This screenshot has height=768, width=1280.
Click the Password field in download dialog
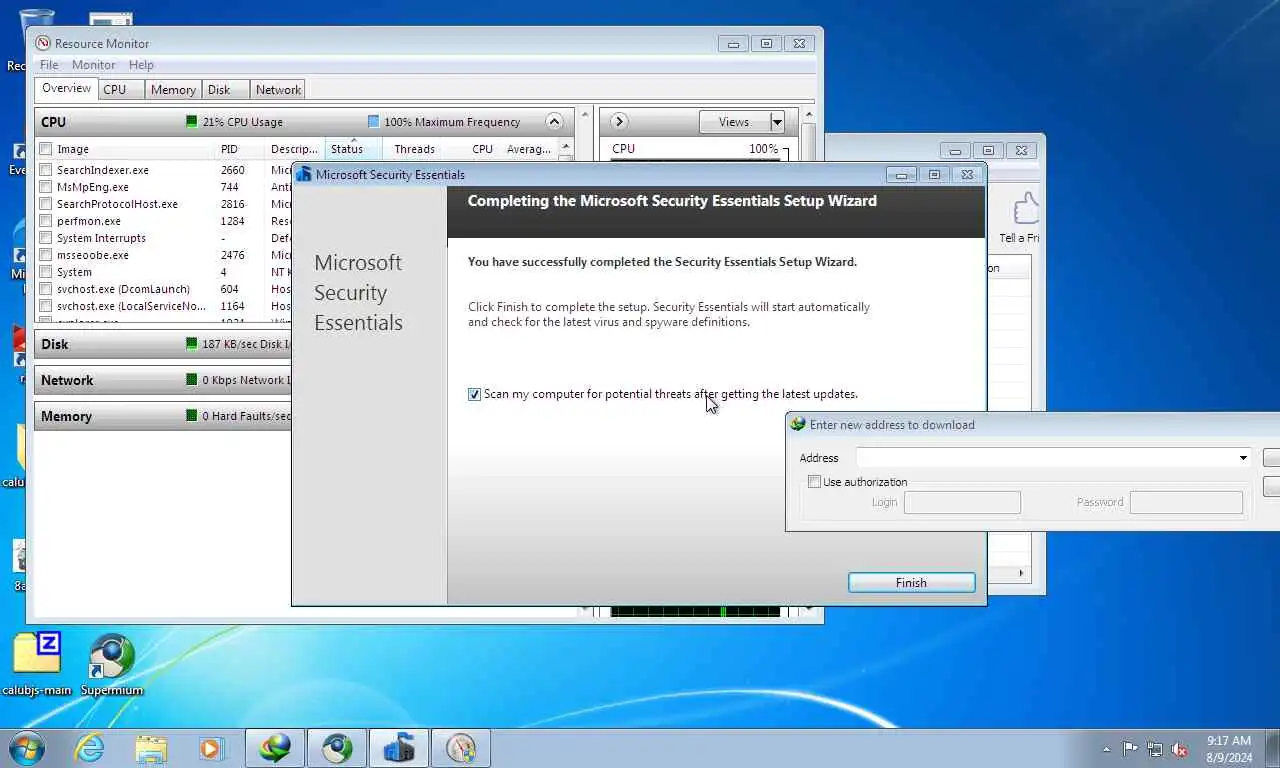(x=1186, y=502)
